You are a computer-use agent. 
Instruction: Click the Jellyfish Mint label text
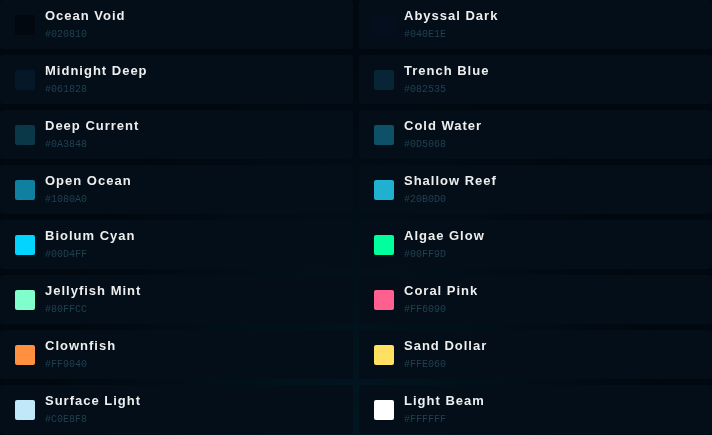[93, 291]
